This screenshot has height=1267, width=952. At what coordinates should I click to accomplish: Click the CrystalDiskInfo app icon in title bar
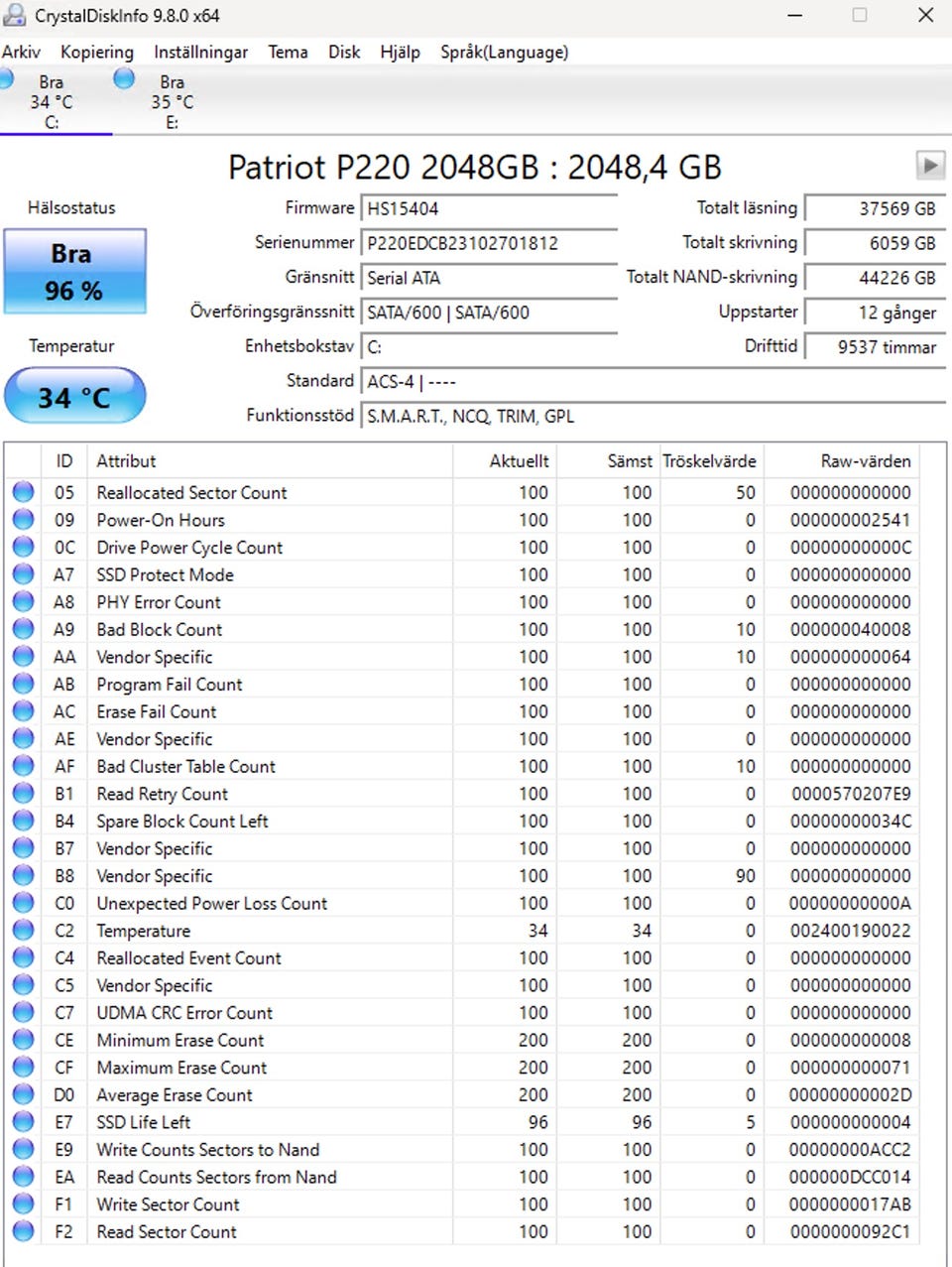coord(14,16)
